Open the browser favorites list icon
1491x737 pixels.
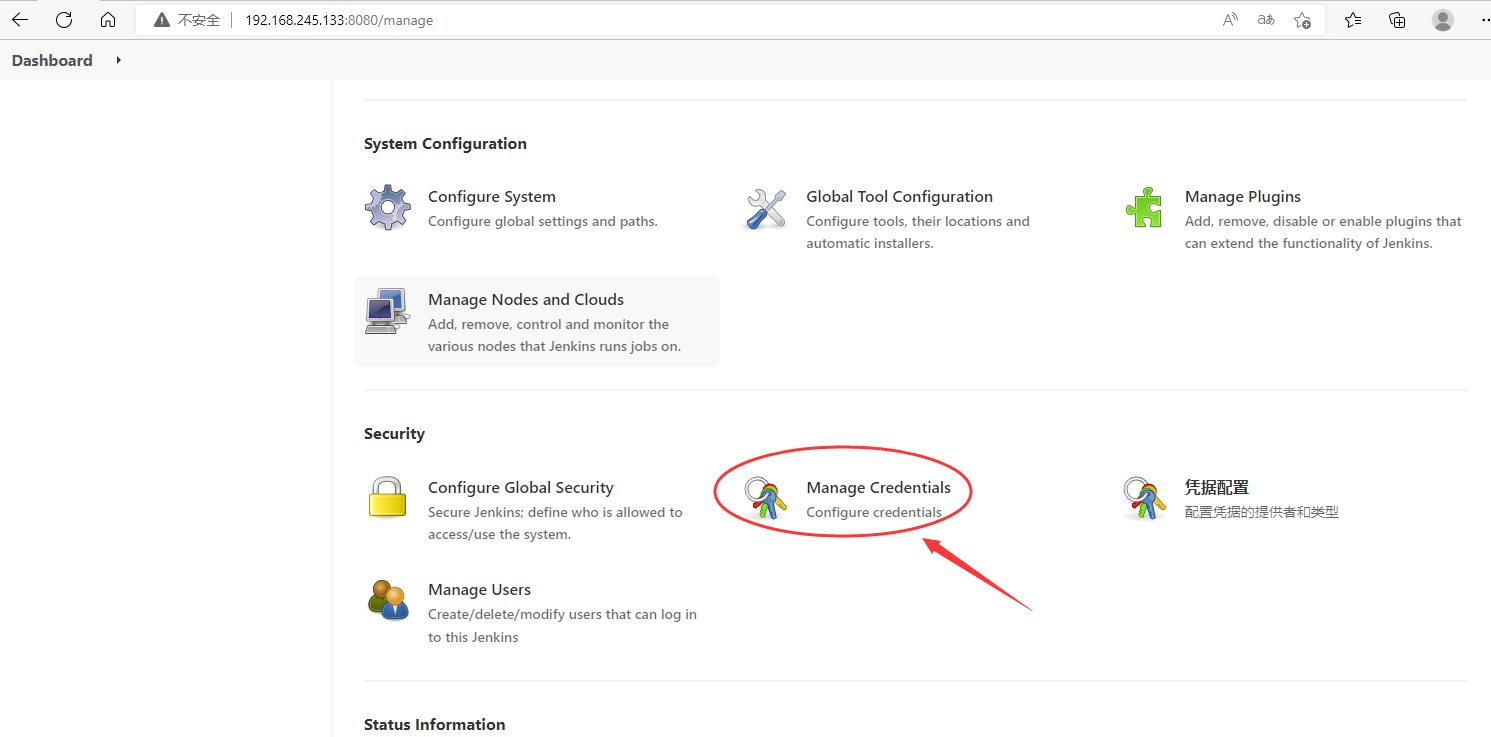click(1353, 20)
